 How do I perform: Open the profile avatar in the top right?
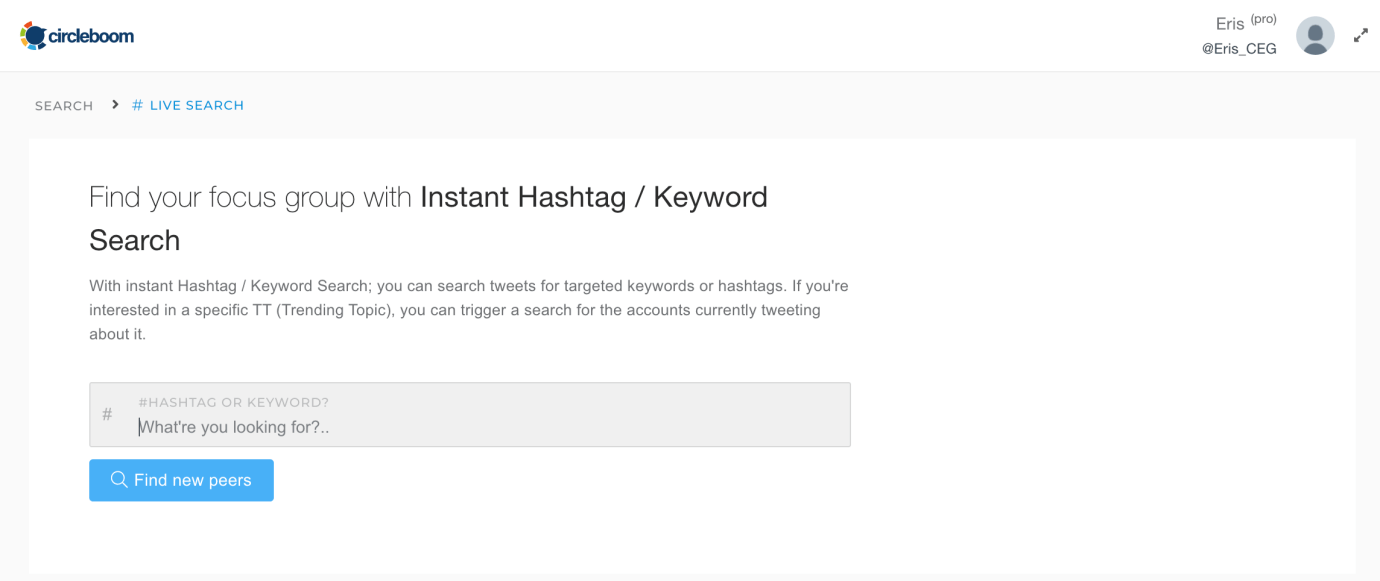pyautogui.click(x=1314, y=35)
